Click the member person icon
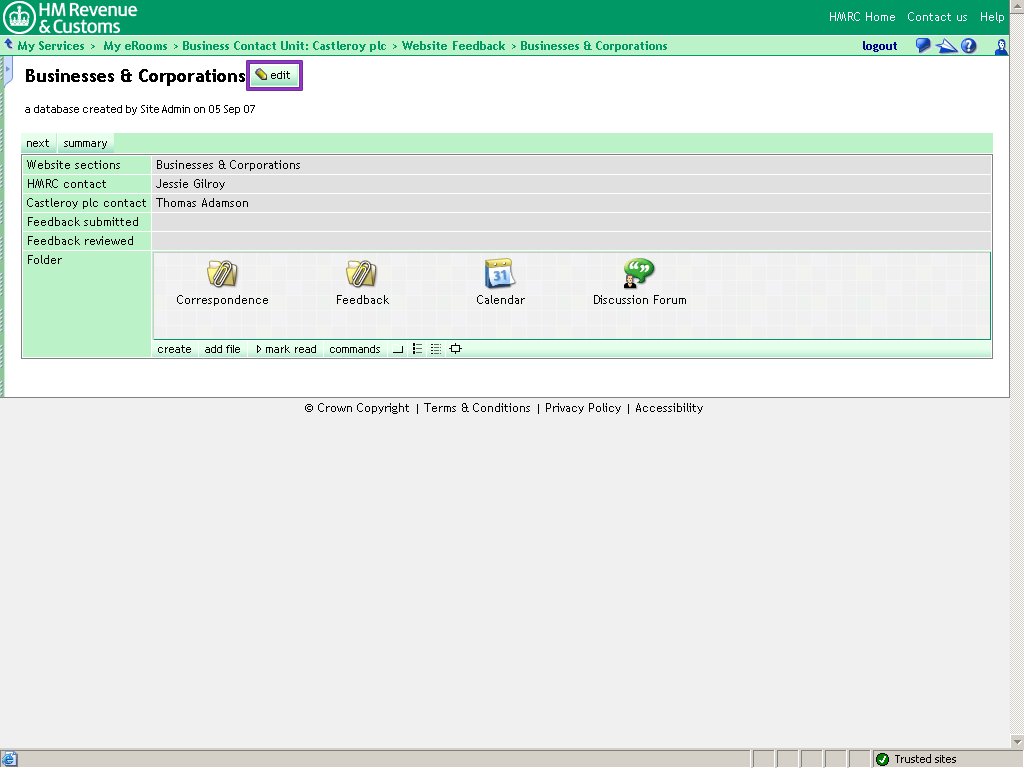Screen dimensions: 1024x768 coord(1000,46)
